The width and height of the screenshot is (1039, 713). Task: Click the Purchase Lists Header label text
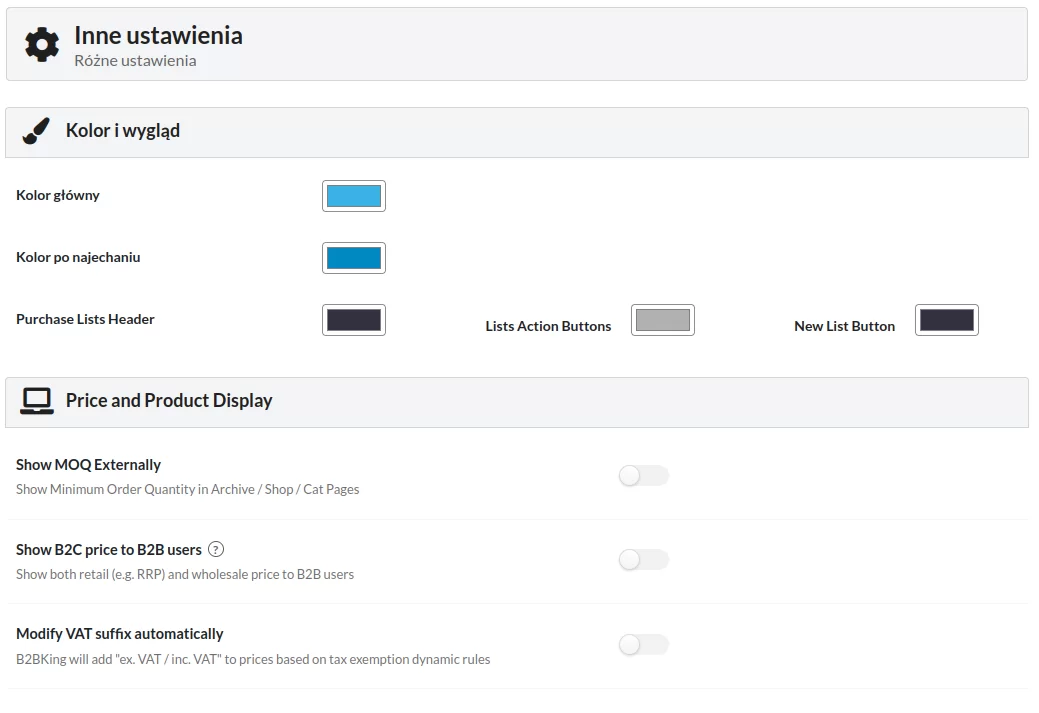pyautogui.click(x=85, y=320)
